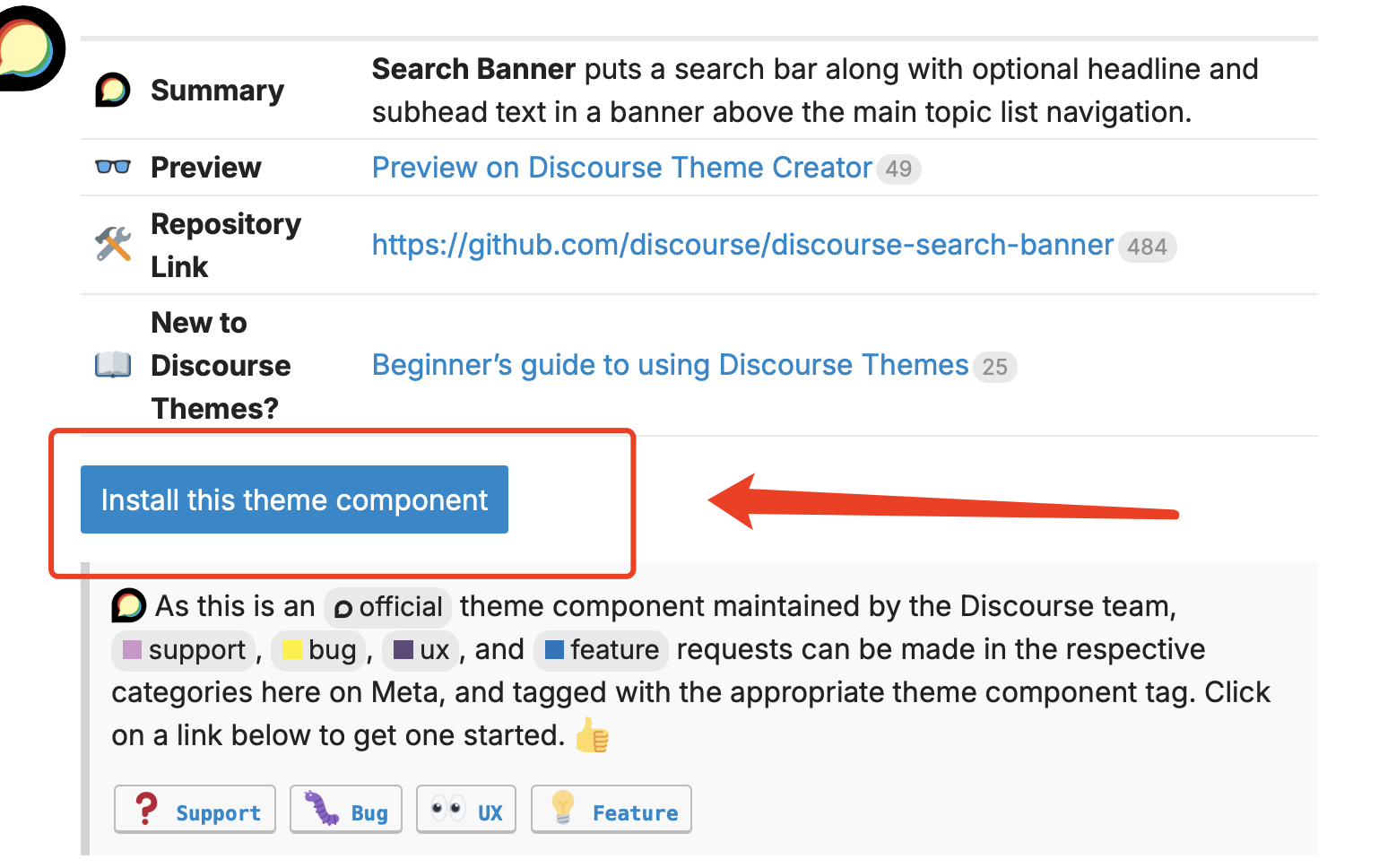This screenshot has width=1379, height=868.
Task: Install this theme component
Action: [x=294, y=499]
